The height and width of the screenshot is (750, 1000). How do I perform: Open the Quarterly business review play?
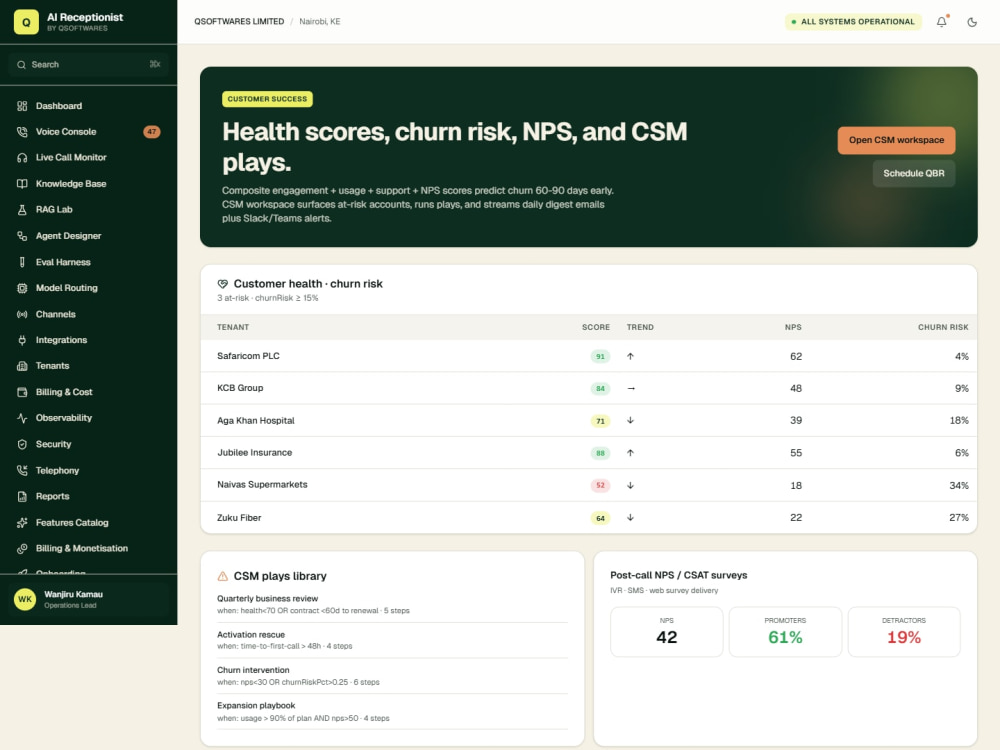click(x=392, y=605)
